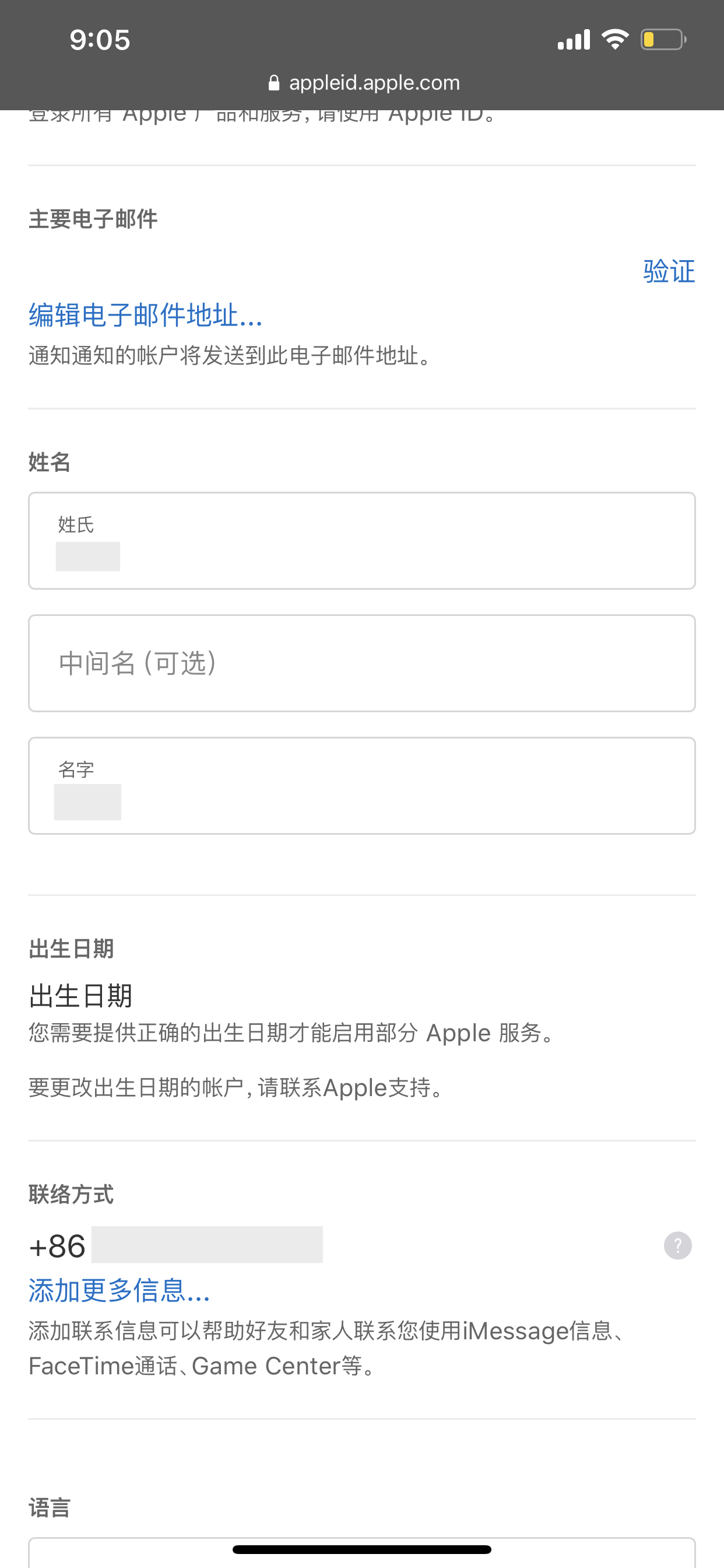Open 编辑电子邮件地址... link

coord(145,316)
